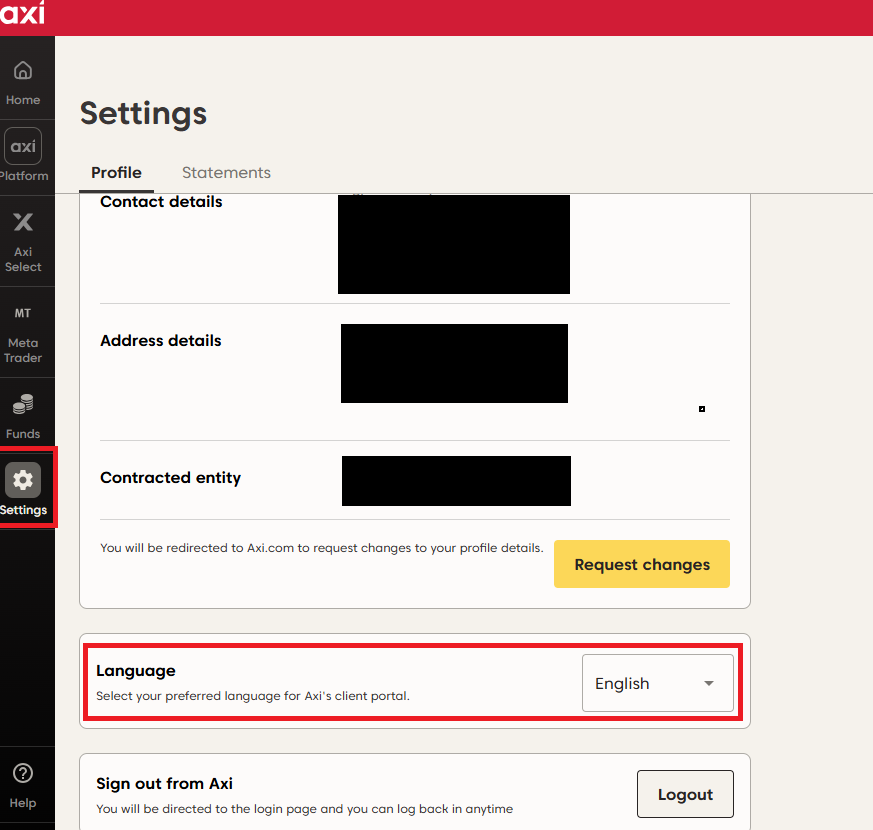Select the Profile tab
This screenshot has height=830, width=873.
116,172
